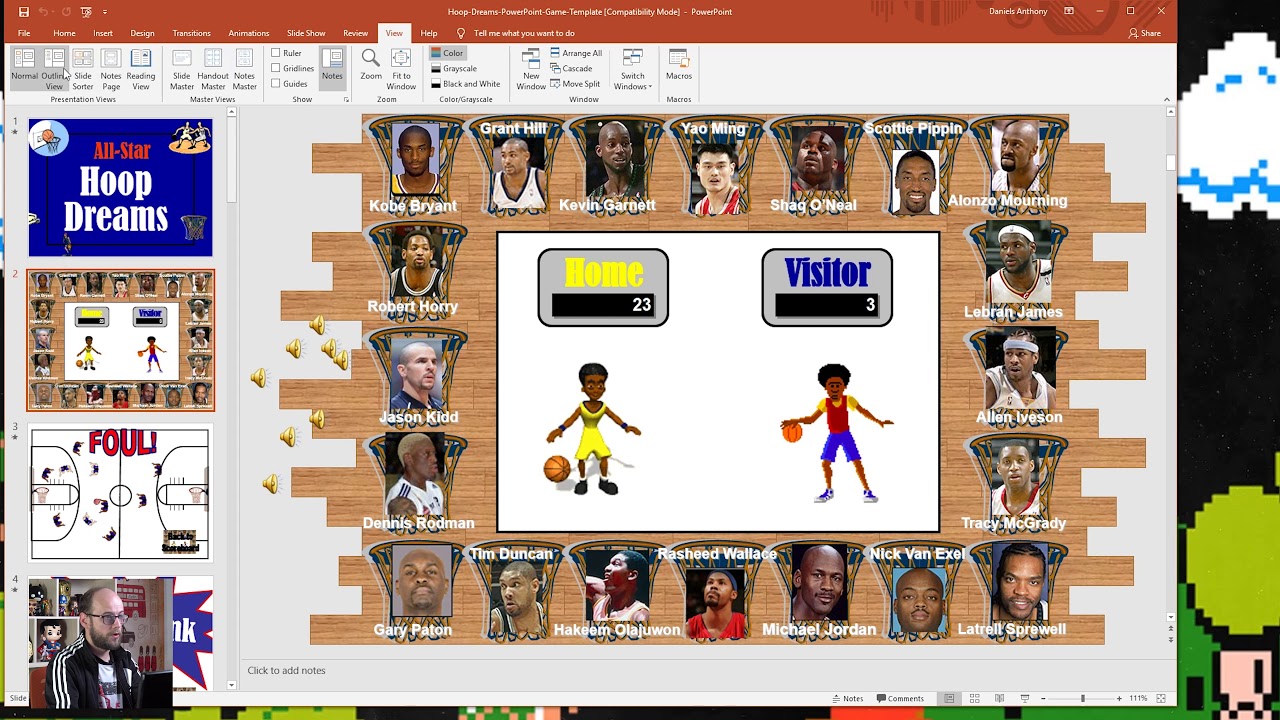This screenshot has width=1280, height=720.
Task: Click Arrange All windows
Action: pyautogui.click(x=576, y=53)
